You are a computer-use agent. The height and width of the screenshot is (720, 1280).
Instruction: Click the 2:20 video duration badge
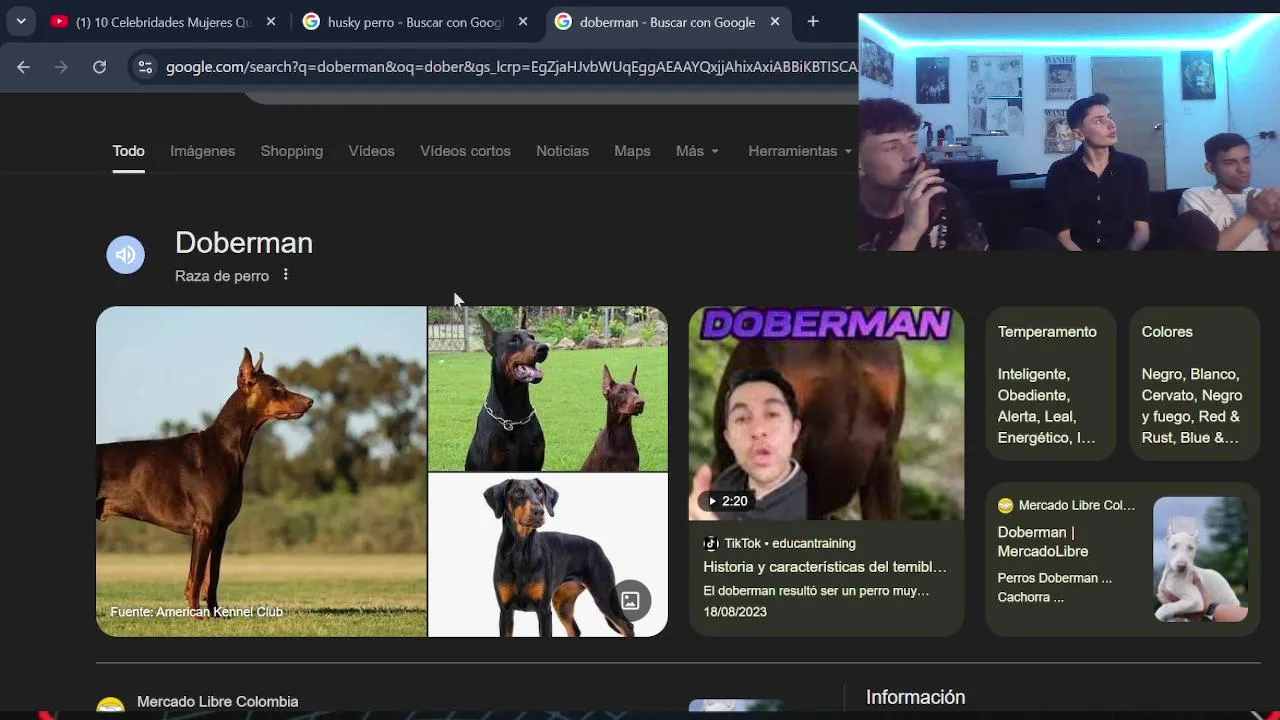pos(728,501)
